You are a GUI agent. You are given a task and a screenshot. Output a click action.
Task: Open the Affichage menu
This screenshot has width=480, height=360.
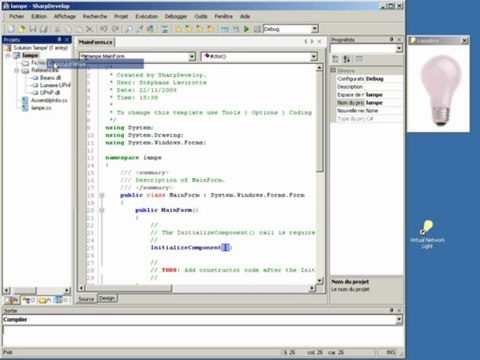pos(65,16)
